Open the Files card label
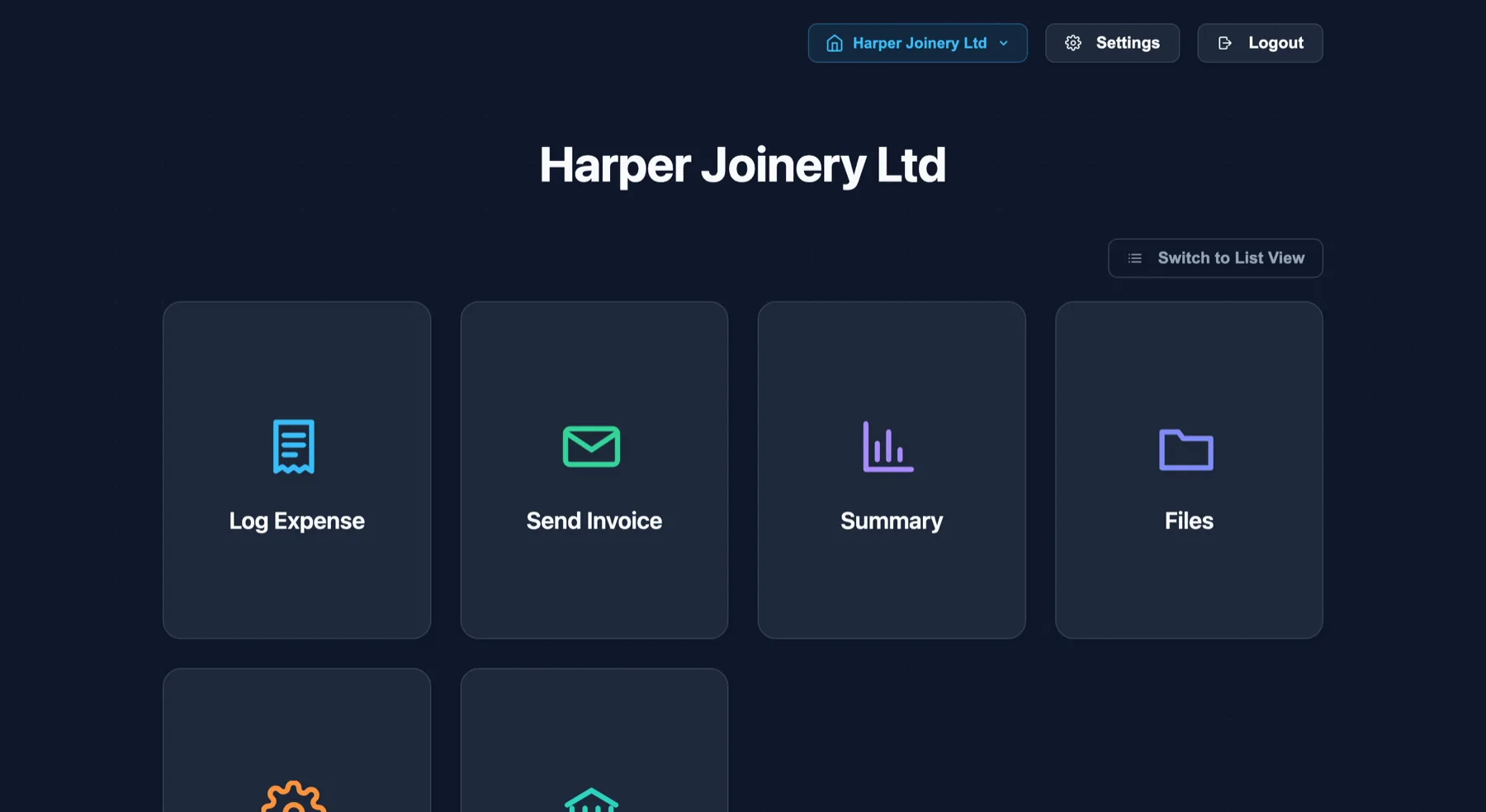Viewport: 1486px width, 812px height. click(1189, 521)
